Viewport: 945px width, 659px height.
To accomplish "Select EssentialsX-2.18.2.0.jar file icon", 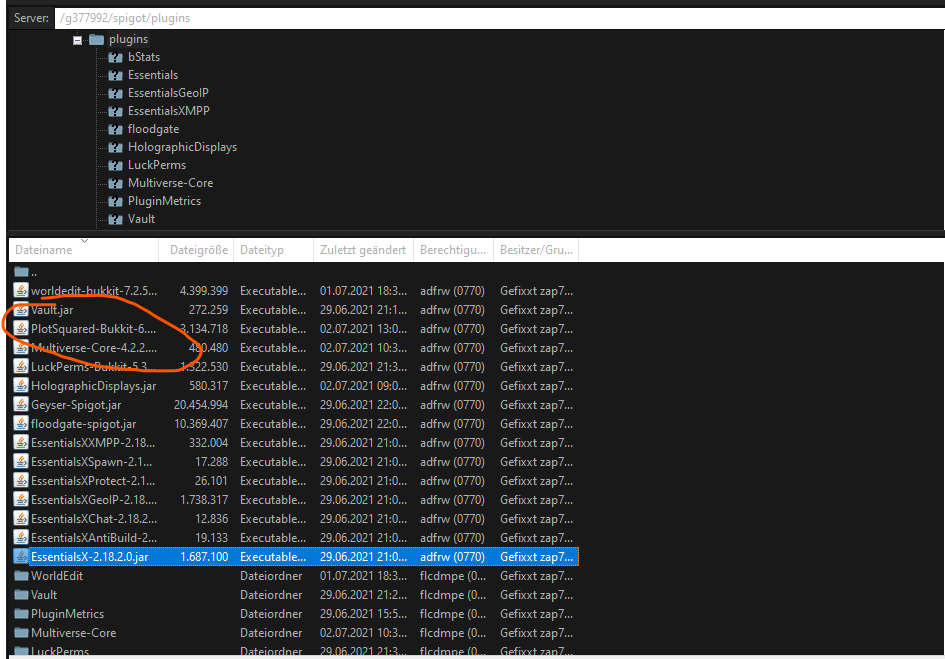I will pos(21,557).
